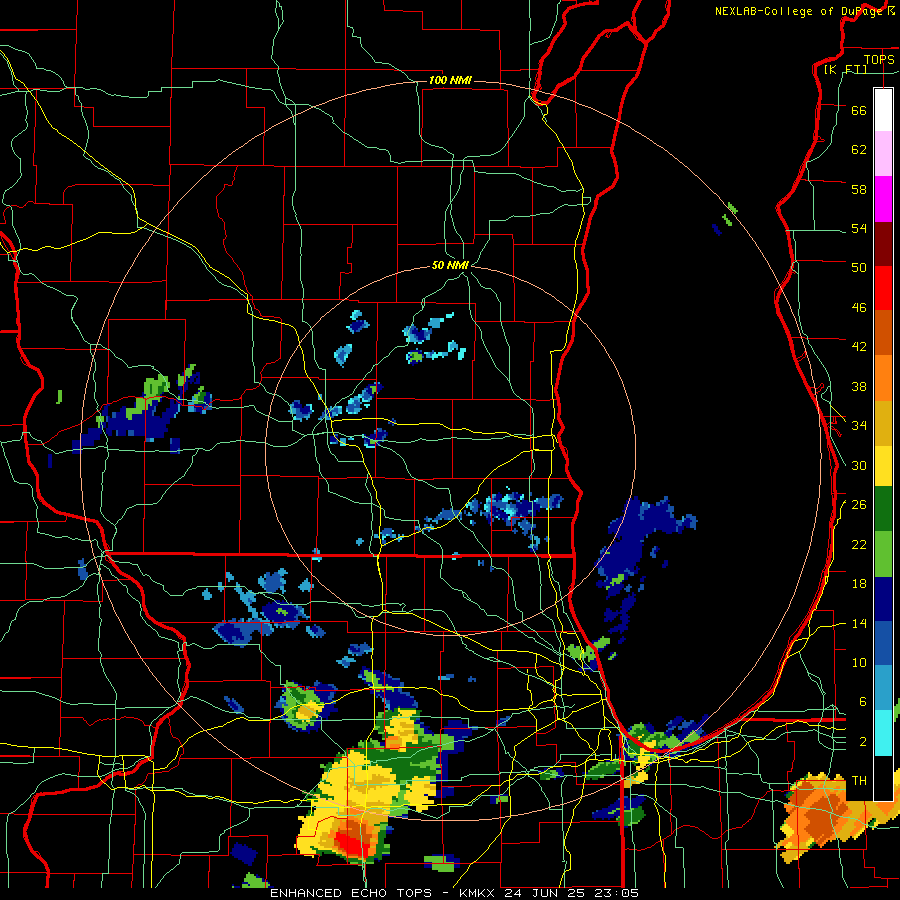Pick the magenta legend swatch

tap(883, 199)
